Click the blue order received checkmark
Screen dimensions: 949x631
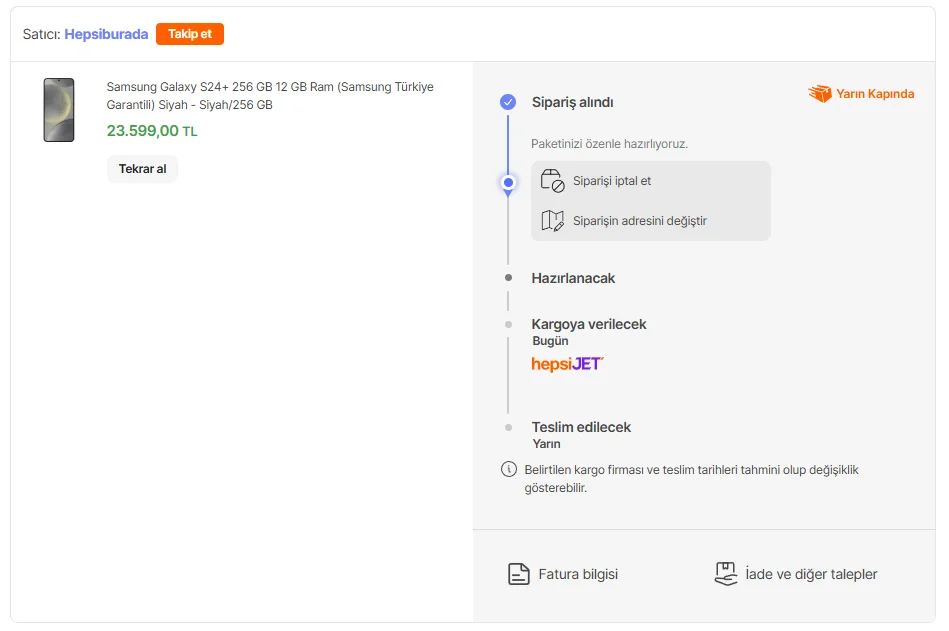pos(508,102)
